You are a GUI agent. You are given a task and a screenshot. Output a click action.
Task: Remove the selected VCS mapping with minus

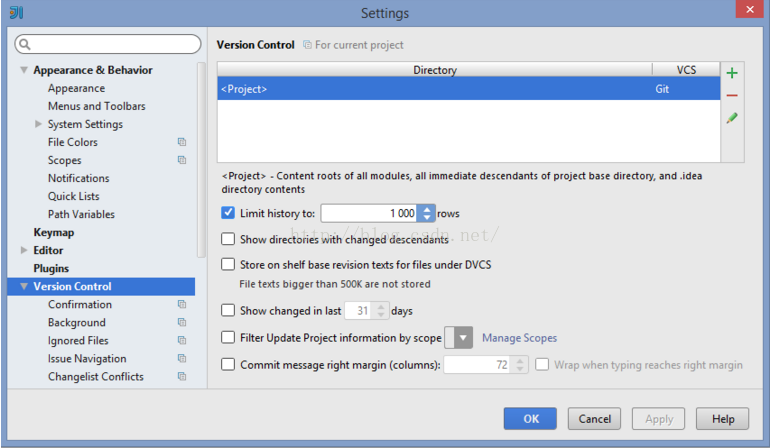(x=732, y=95)
